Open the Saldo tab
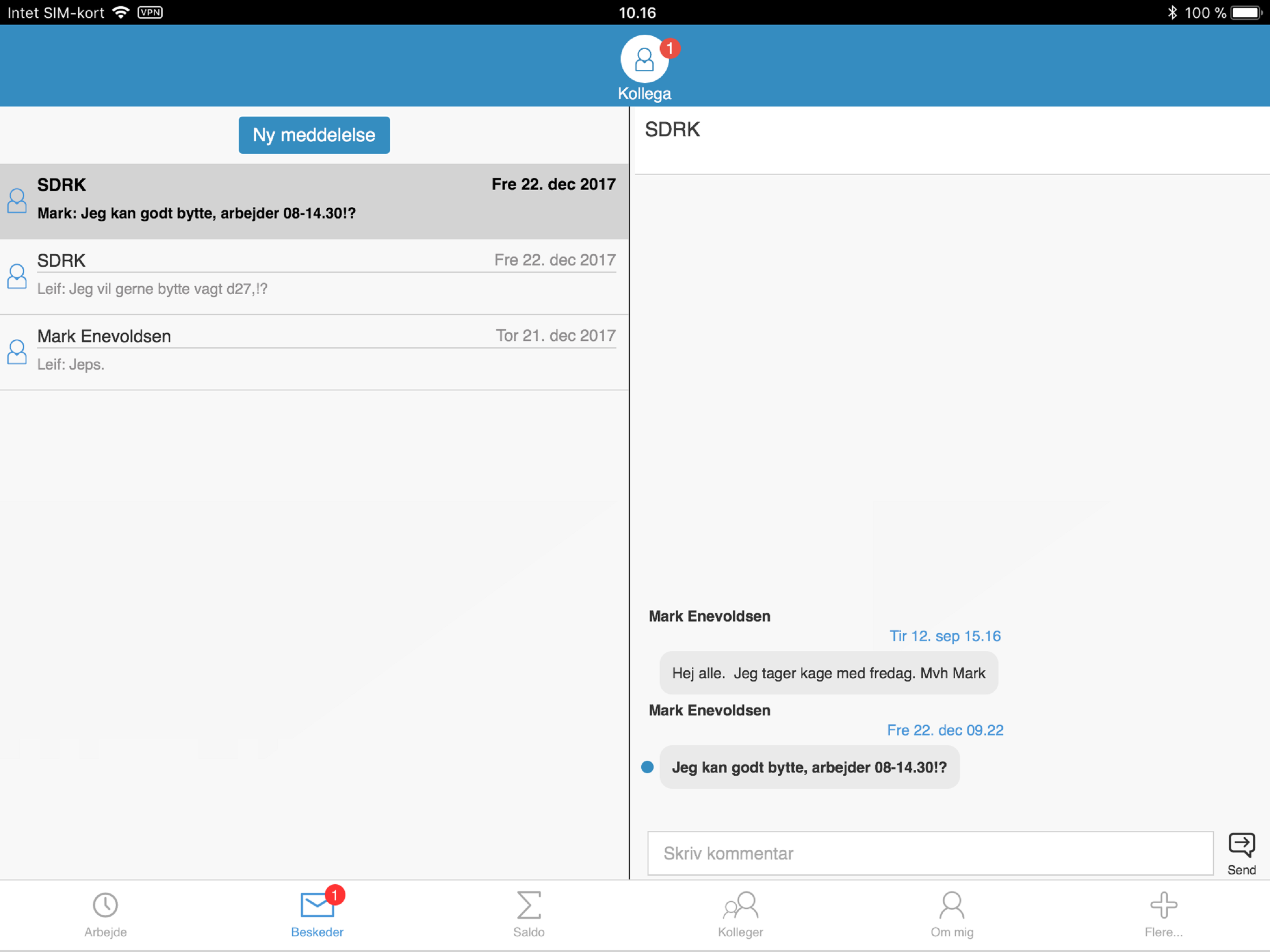Screen dimensions: 1270x952 pos(529,915)
